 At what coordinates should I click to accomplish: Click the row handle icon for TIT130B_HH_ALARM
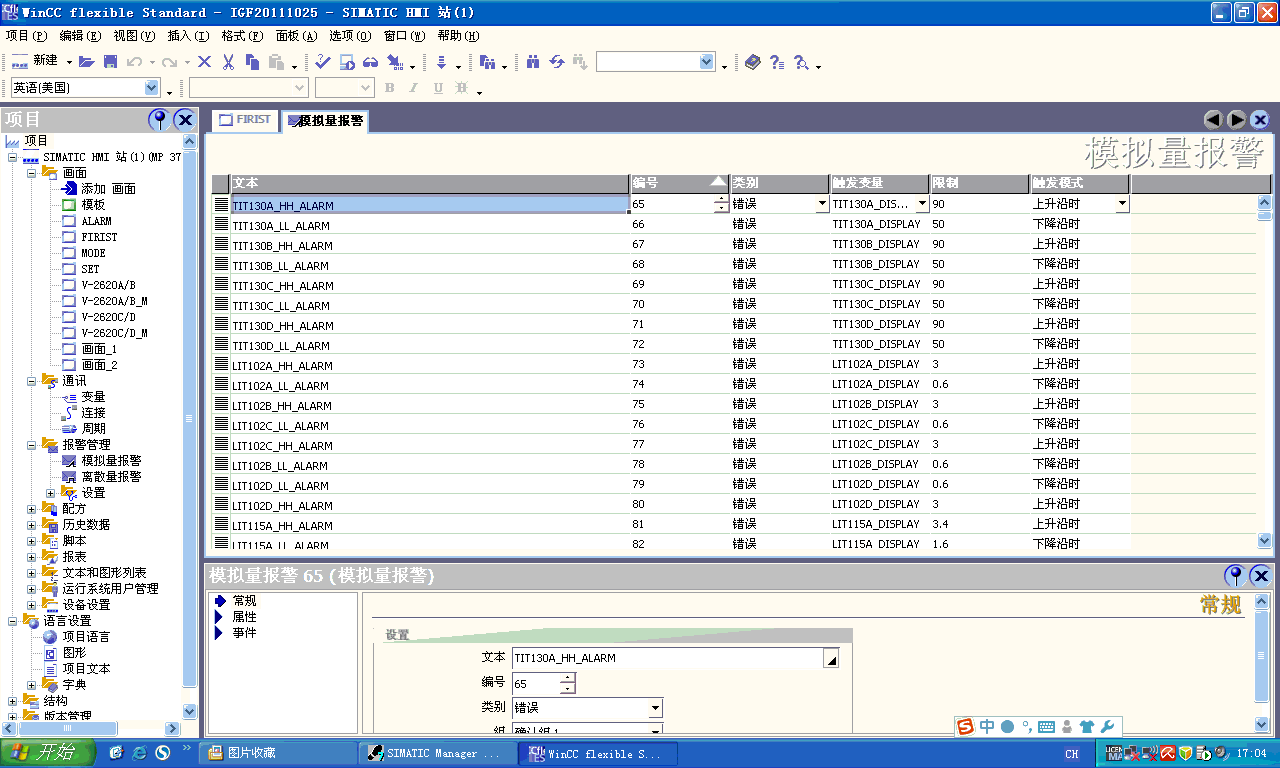point(221,244)
